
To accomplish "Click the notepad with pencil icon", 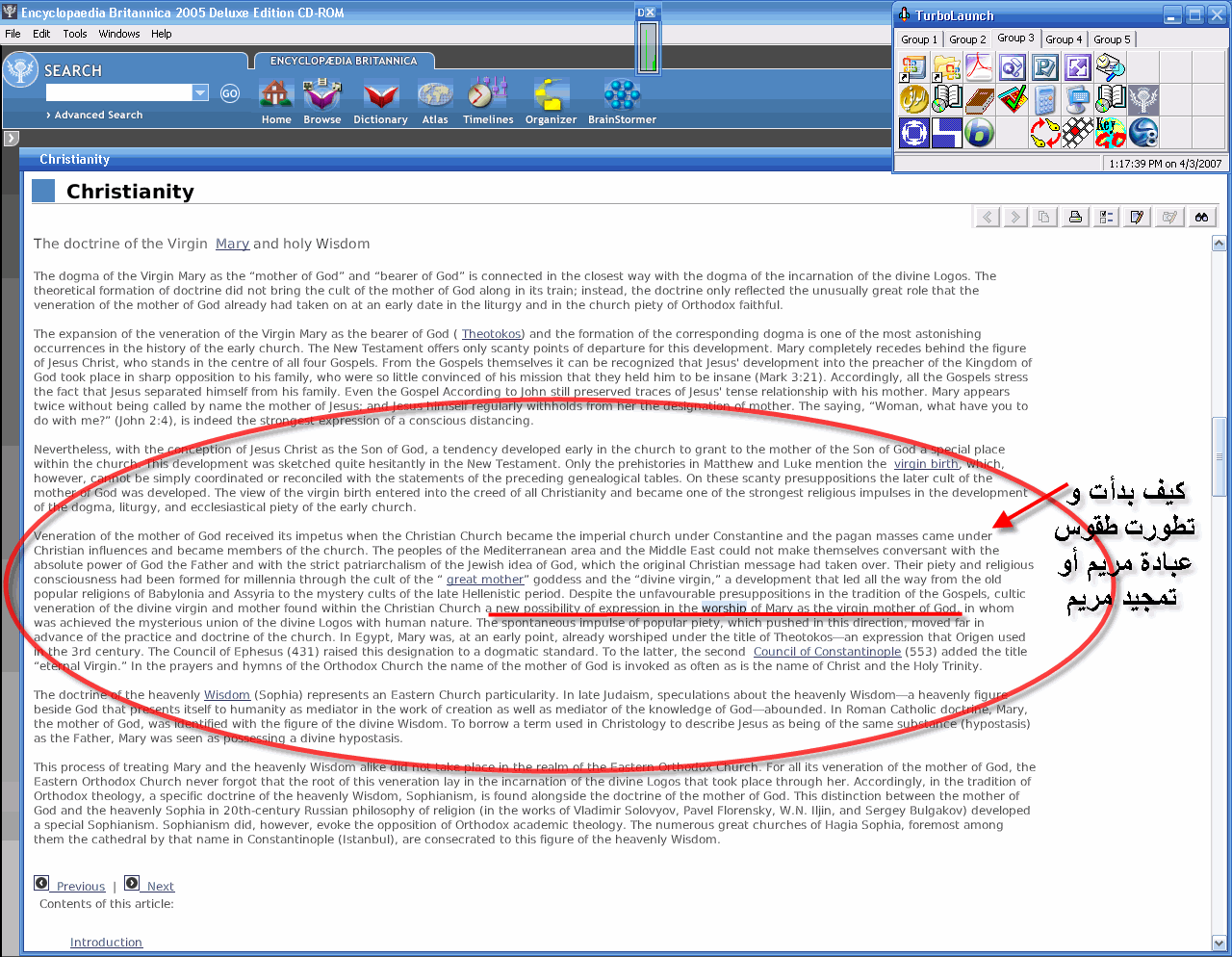I will pyautogui.click(x=1137, y=217).
